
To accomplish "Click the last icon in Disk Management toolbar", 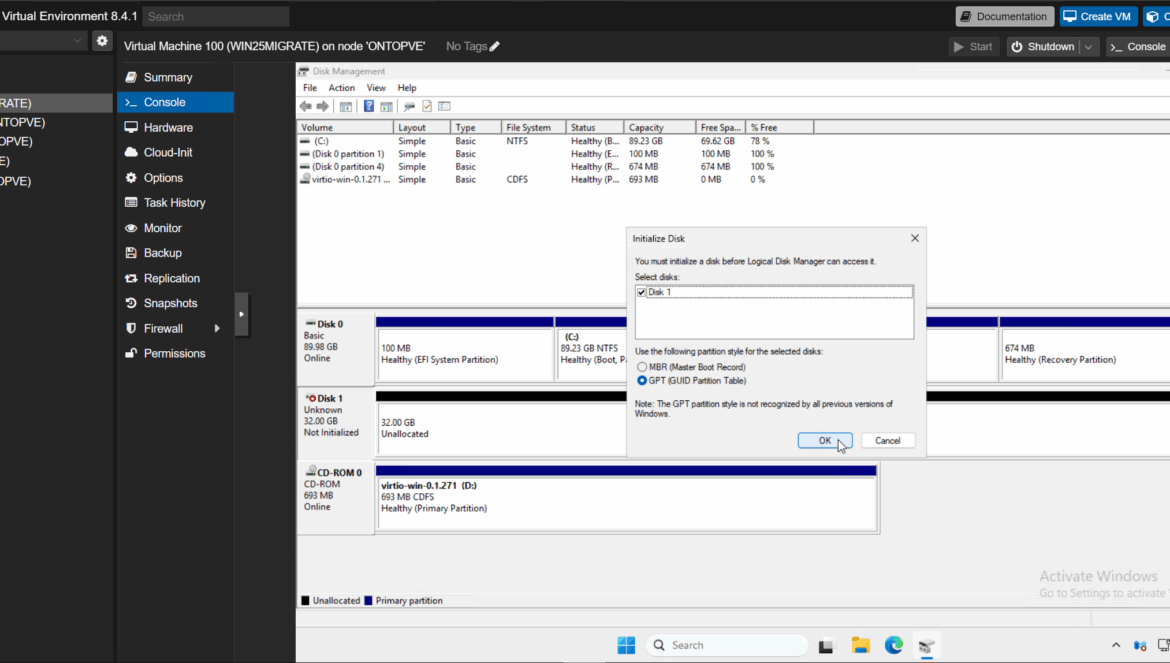I will (445, 107).
